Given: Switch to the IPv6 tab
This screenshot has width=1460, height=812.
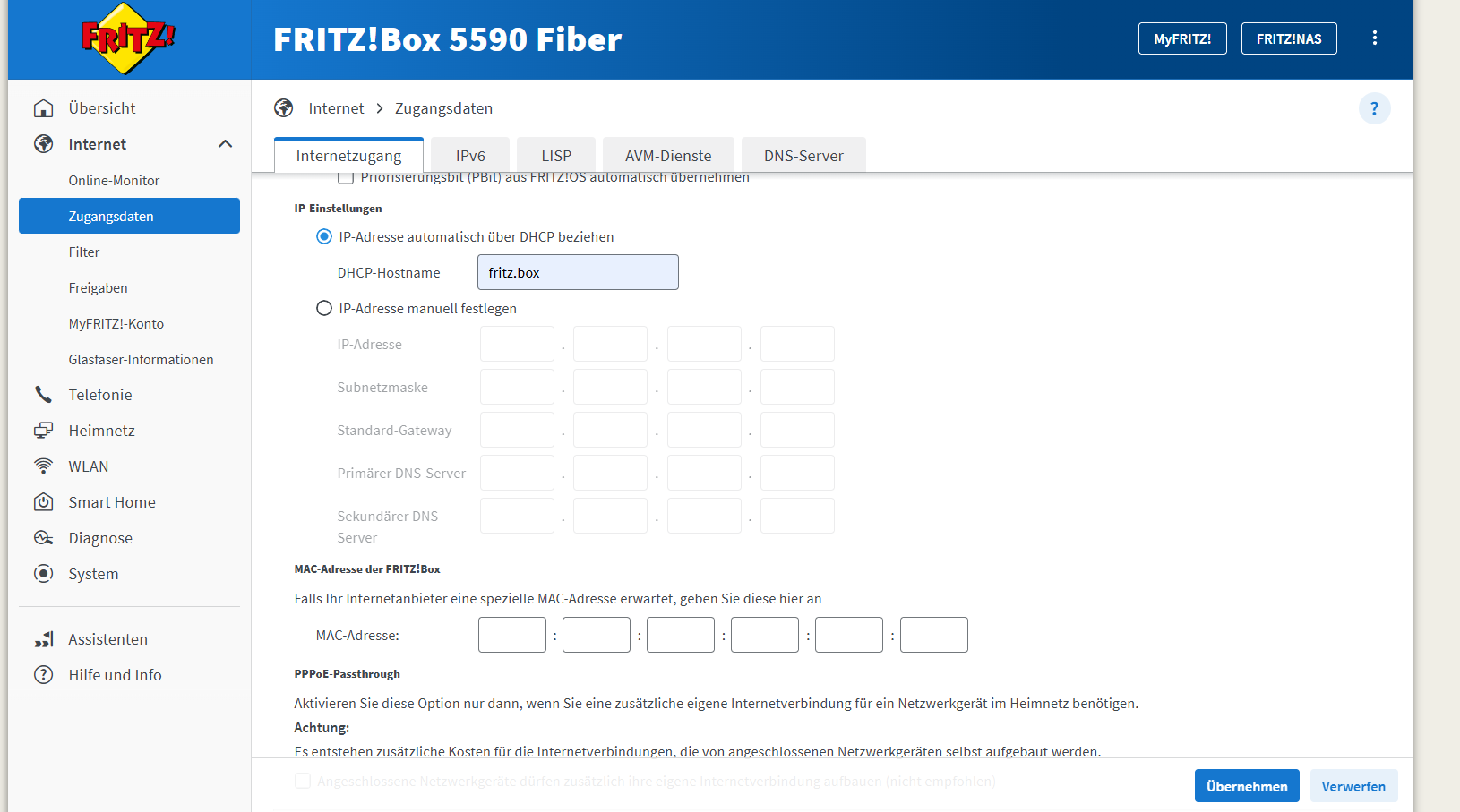Looking at the screenshot, I should point(470,155).
